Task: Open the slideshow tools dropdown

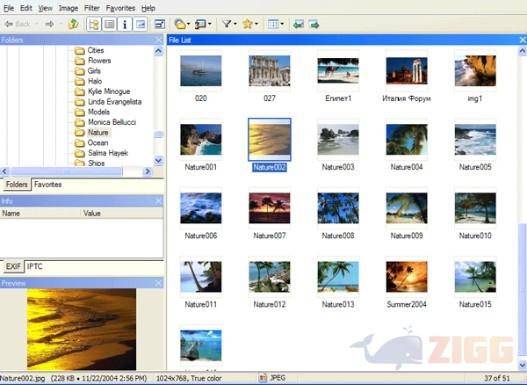Action: click(203, 24)
